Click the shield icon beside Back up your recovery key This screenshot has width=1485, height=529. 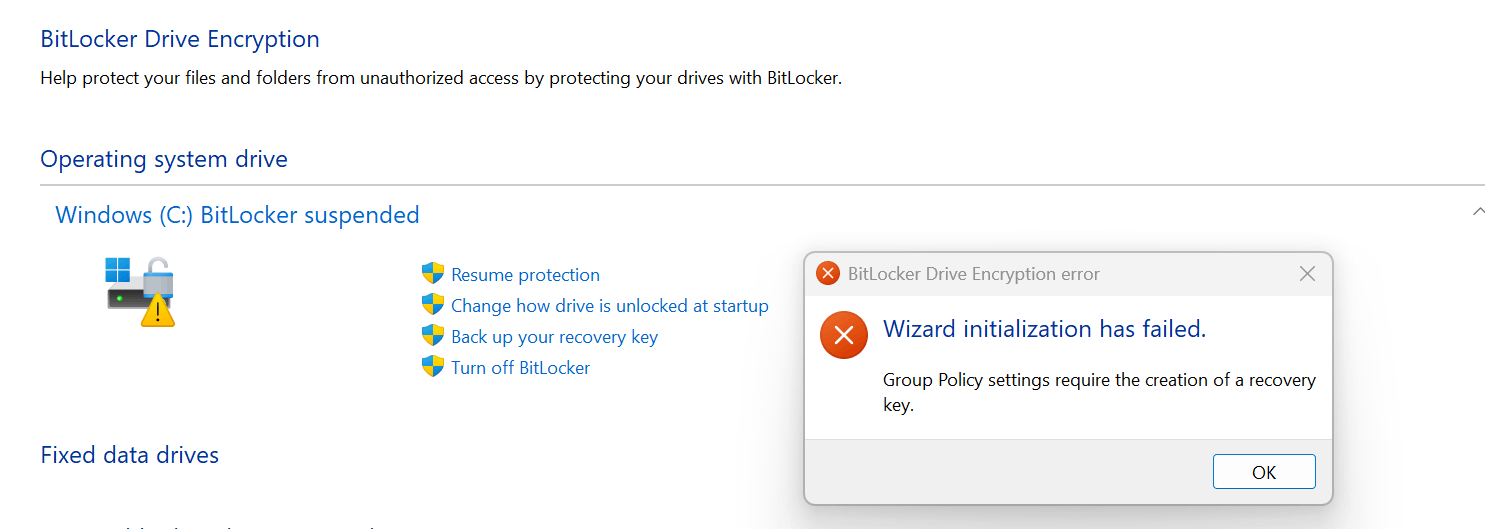[432, 336]
